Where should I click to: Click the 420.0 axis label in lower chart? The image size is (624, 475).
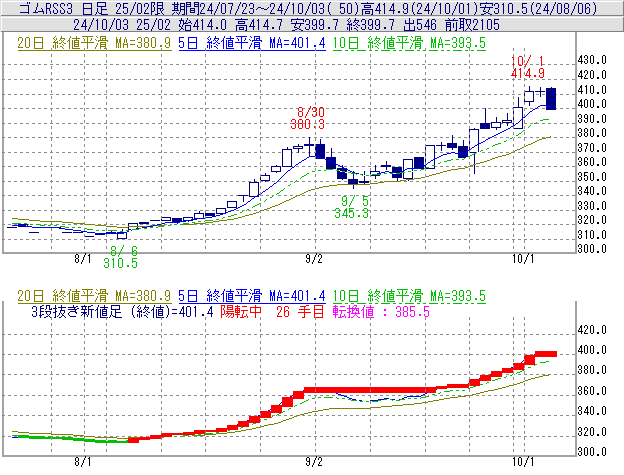592,330
